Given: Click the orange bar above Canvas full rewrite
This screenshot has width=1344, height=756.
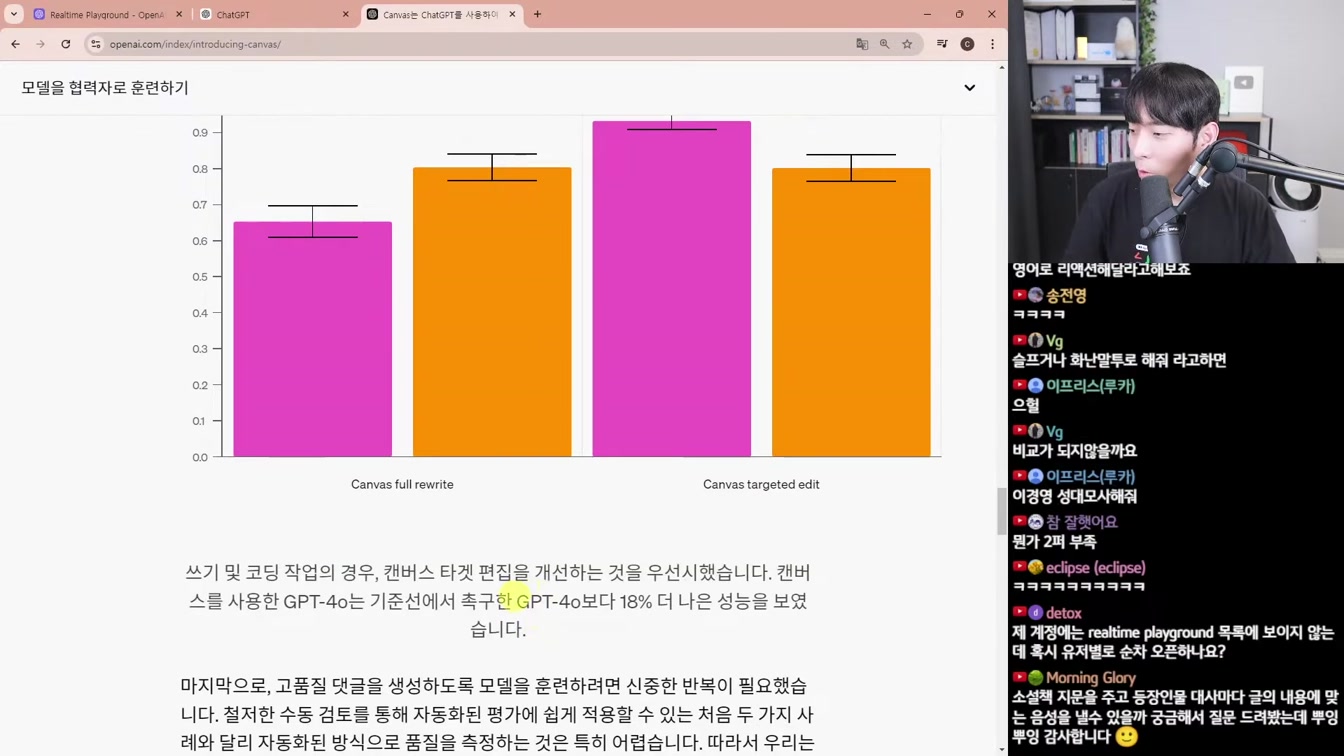Looking at the screenshot, I should (492, 312).
